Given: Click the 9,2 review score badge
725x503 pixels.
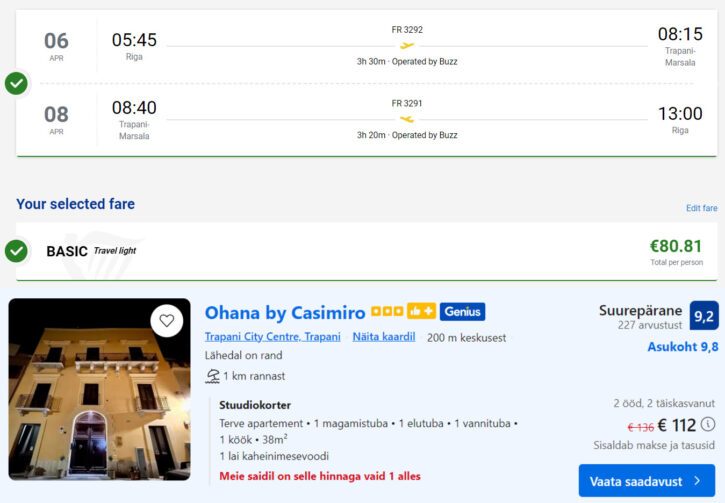Looking at the screenshot, I should pos(704,316).
